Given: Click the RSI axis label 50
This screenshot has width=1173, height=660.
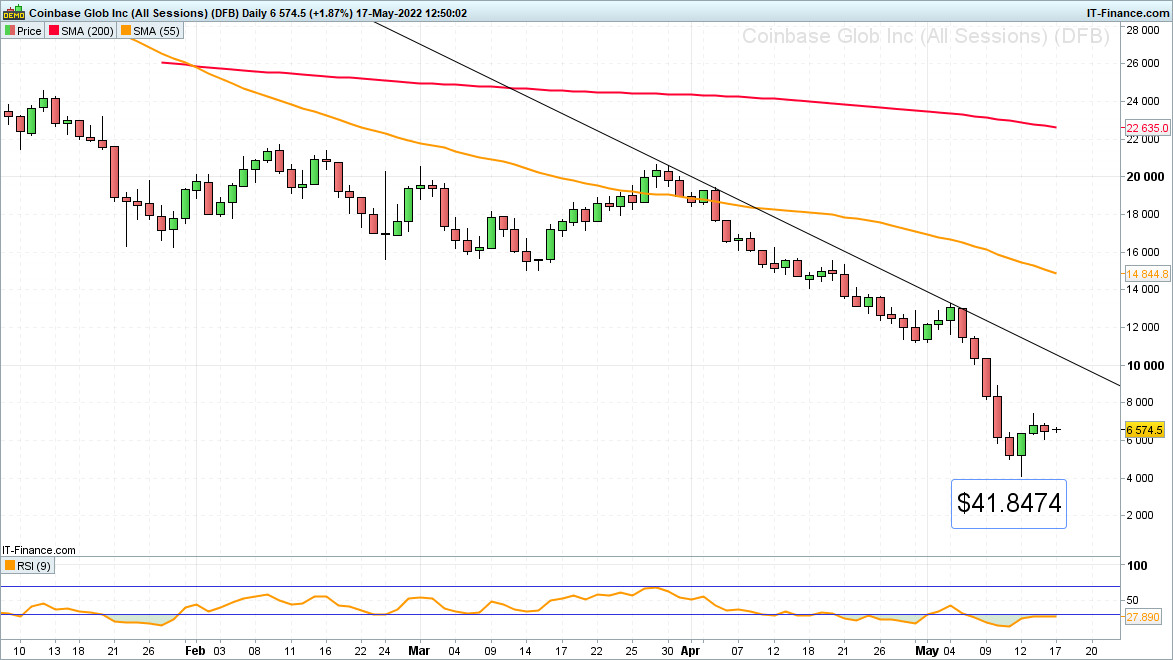Looking at the screenshot, I should pos(1133,600).
